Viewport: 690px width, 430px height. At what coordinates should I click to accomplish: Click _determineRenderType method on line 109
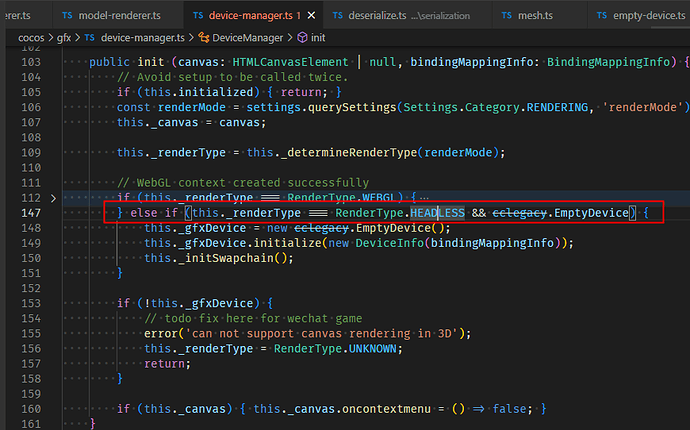click(349, 153)
